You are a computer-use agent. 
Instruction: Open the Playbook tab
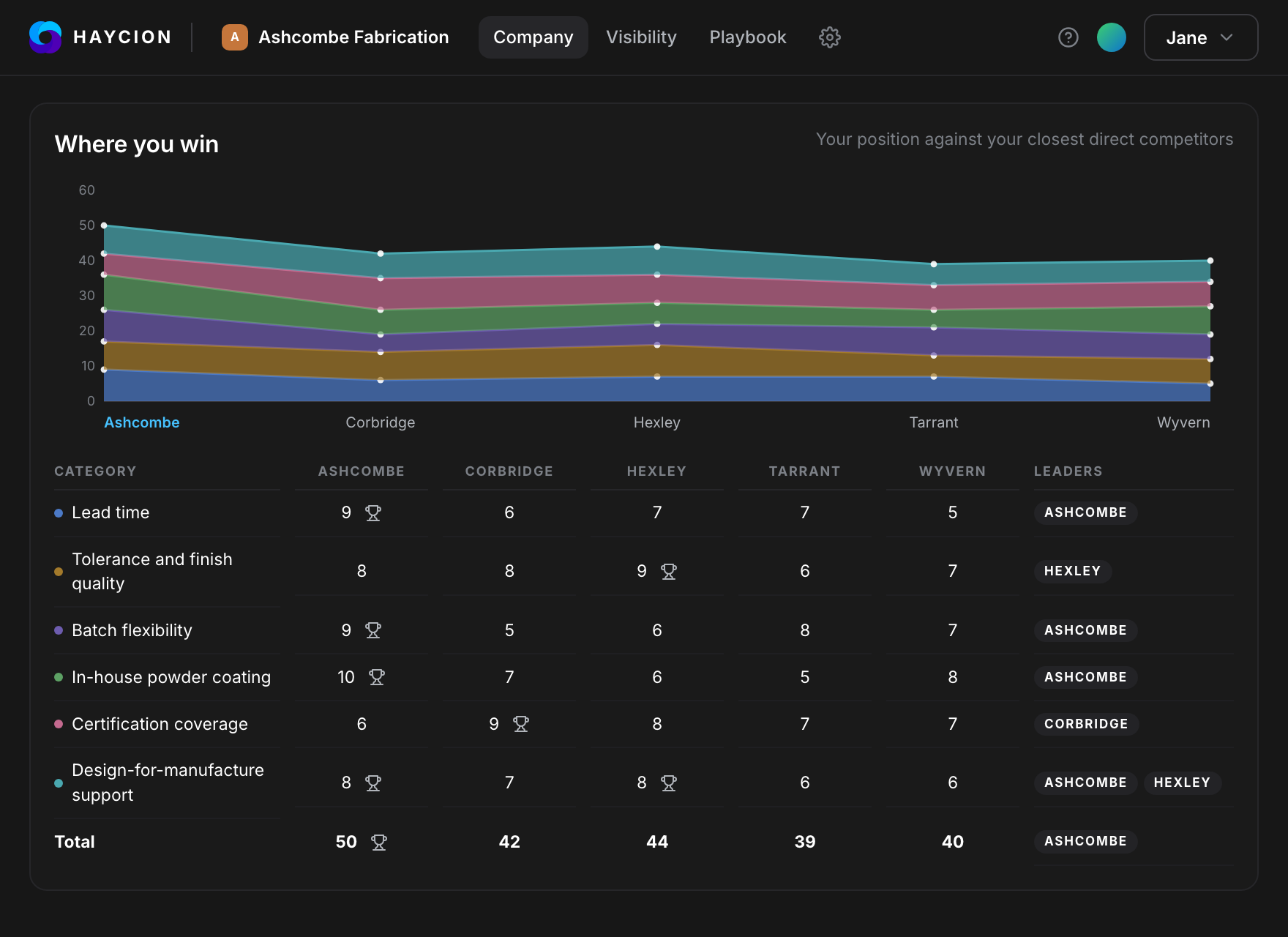748,37
